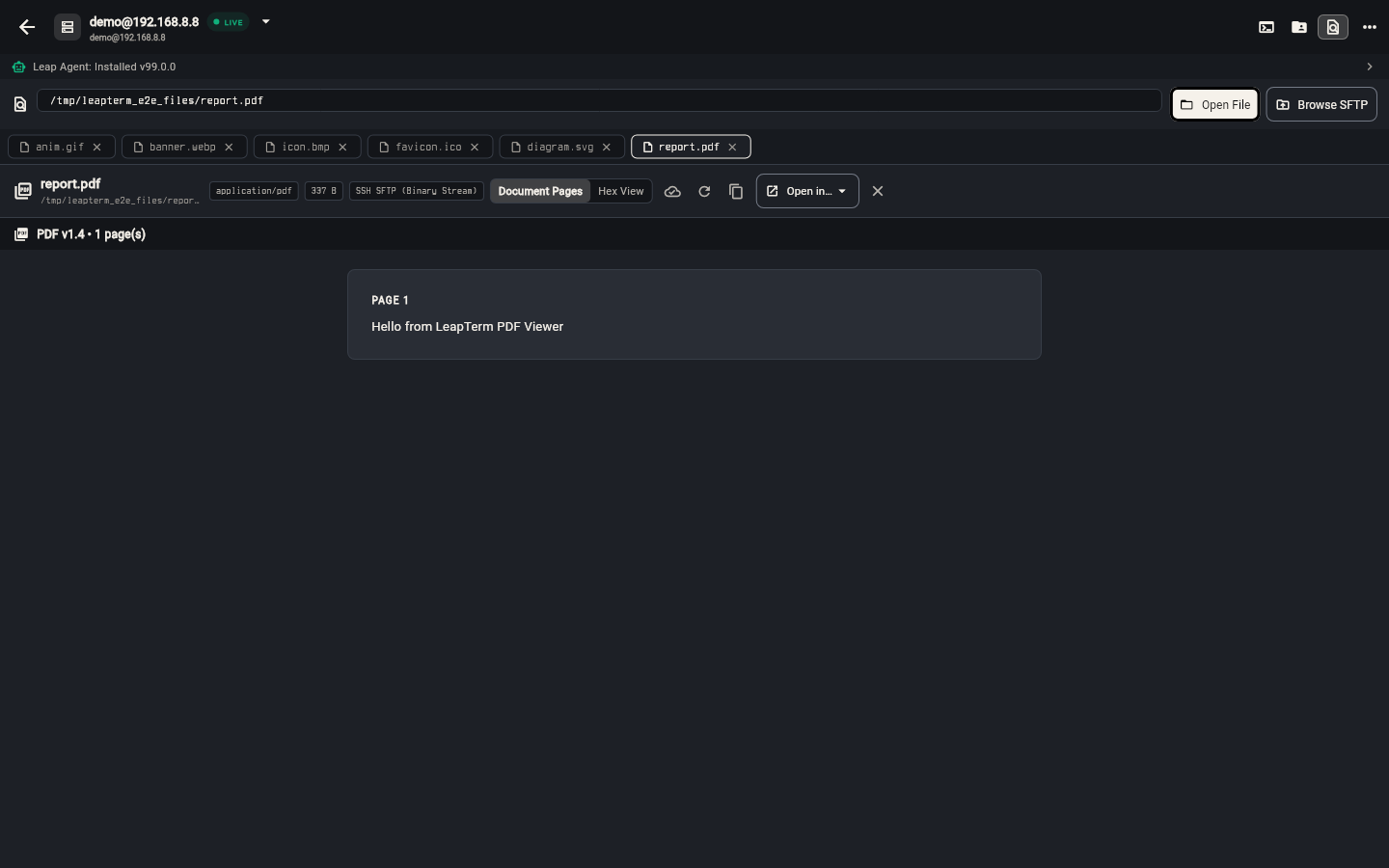This screenshot has height=868, width=1389.
Task: Click the Browse SFTP button
Action: 1321,104
